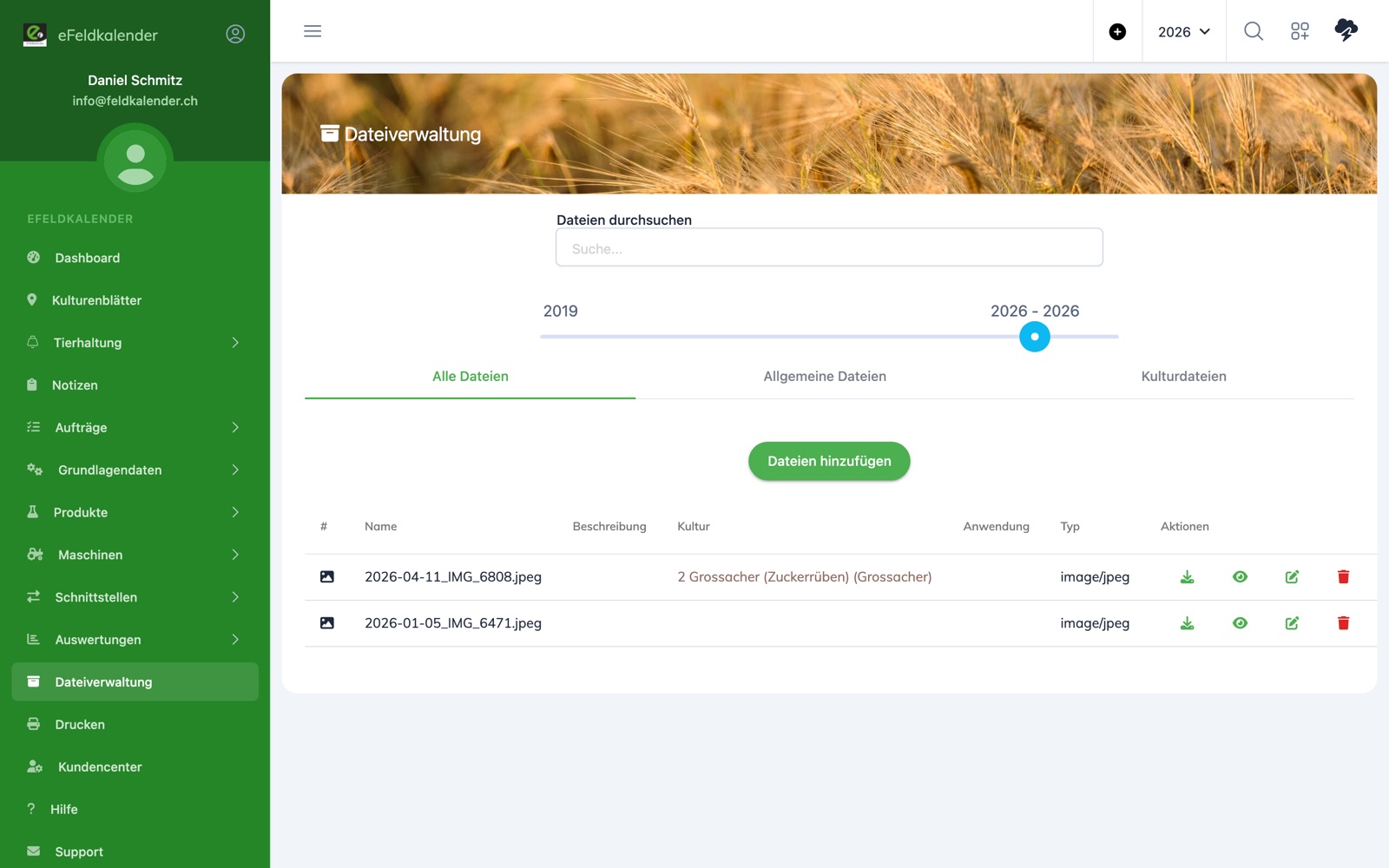The image size is (1389, 868).
Task: Click the weather storm cloud icon
Action: tap(1346, 30)
